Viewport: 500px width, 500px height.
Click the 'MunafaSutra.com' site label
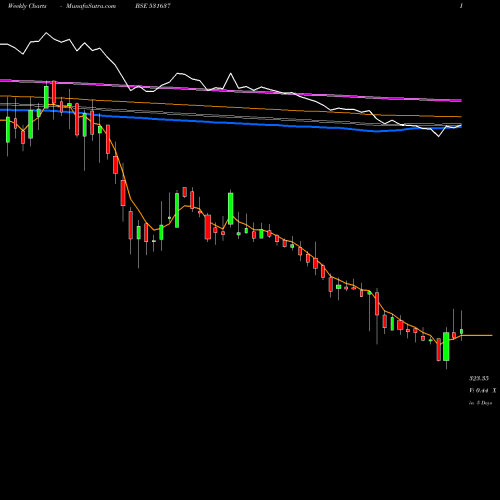point(91,6)
